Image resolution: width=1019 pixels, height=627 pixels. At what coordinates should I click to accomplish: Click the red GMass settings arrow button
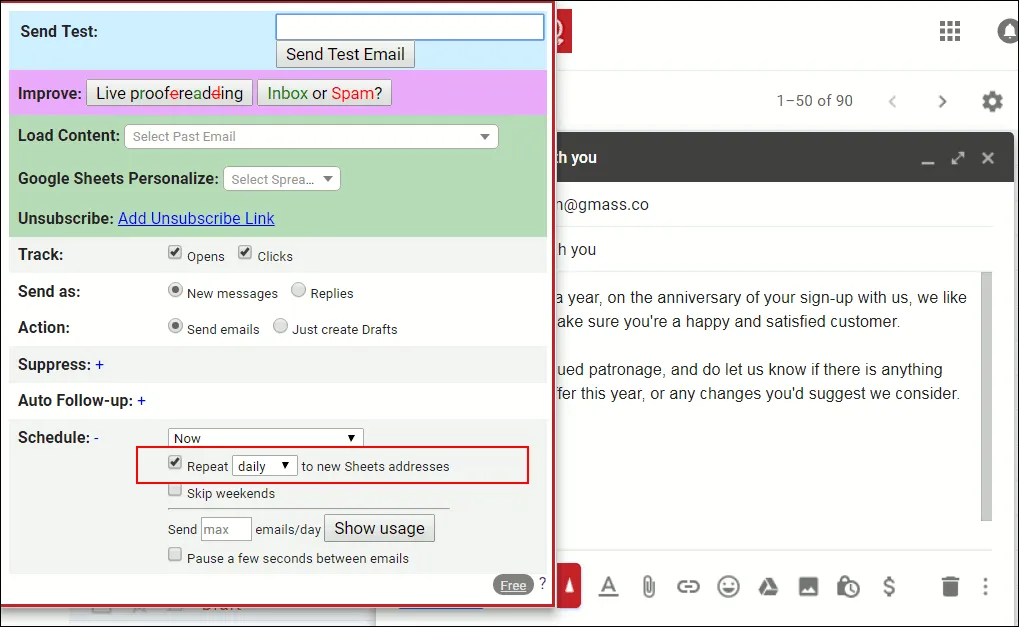pos(569,585)
